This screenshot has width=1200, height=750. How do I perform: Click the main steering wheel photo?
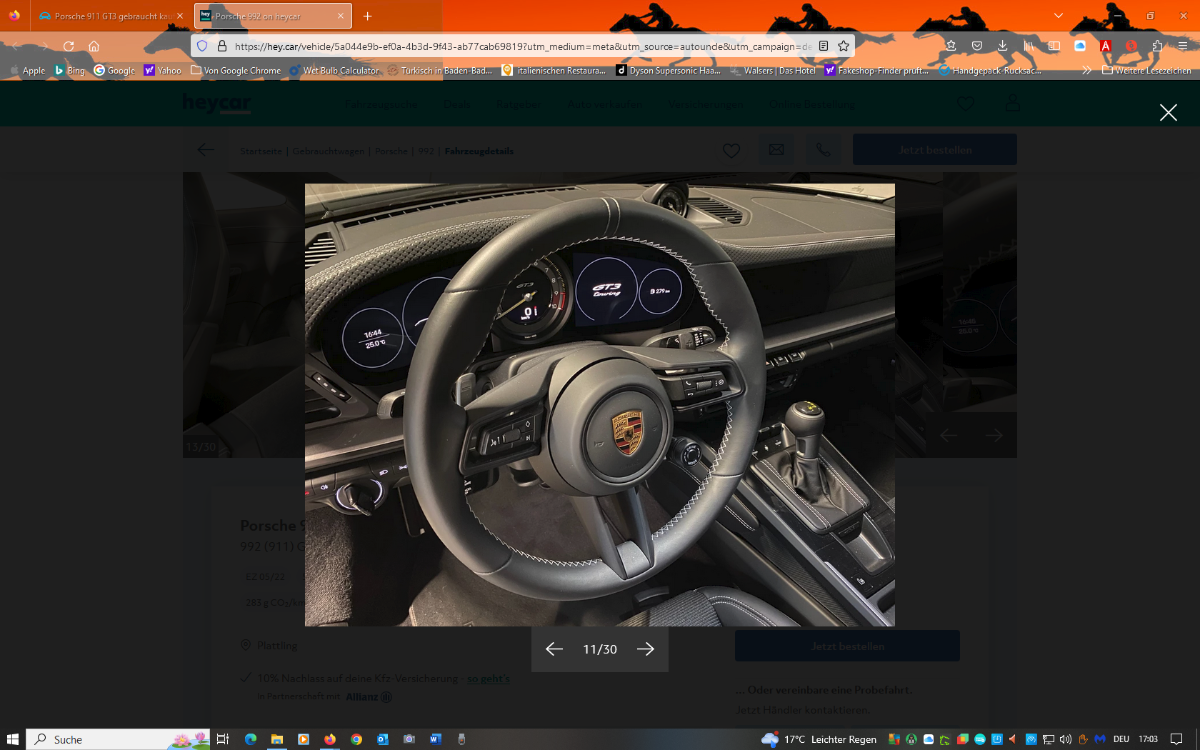click(599, 404)
